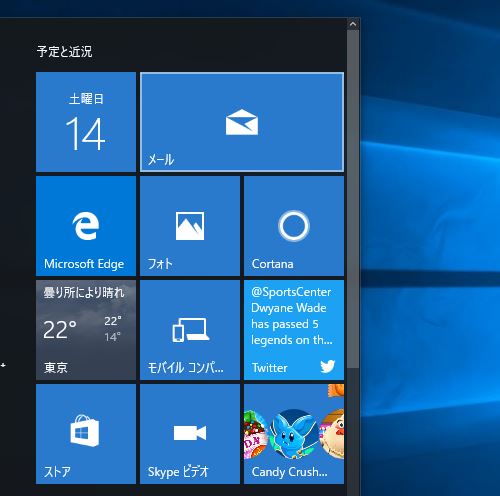Click the @SportsCenter tweet text
The width and height of the screenshot is (500, 496).
point(292,316)
